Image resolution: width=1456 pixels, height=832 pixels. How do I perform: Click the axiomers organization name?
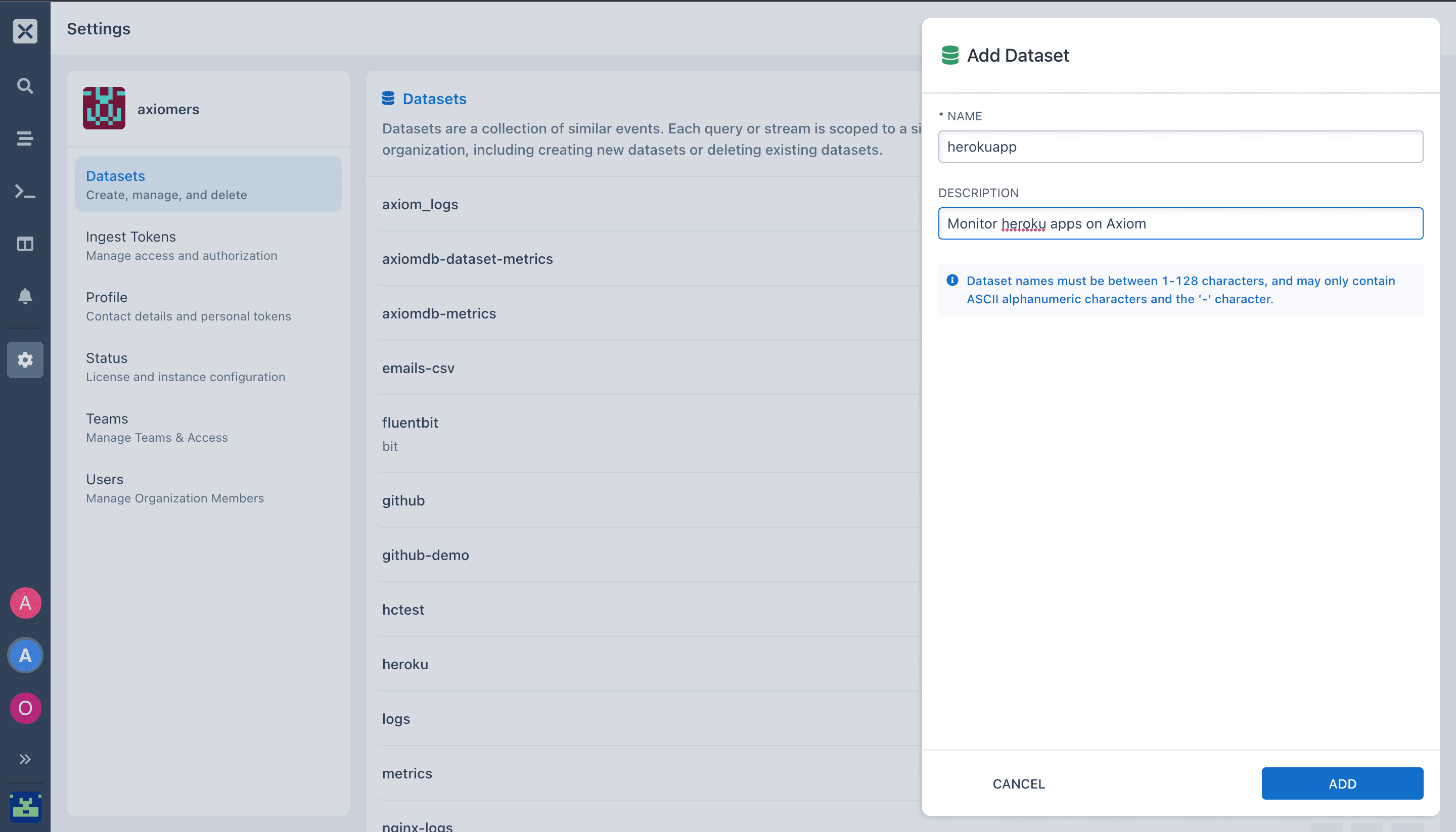[x=168, y=109]
